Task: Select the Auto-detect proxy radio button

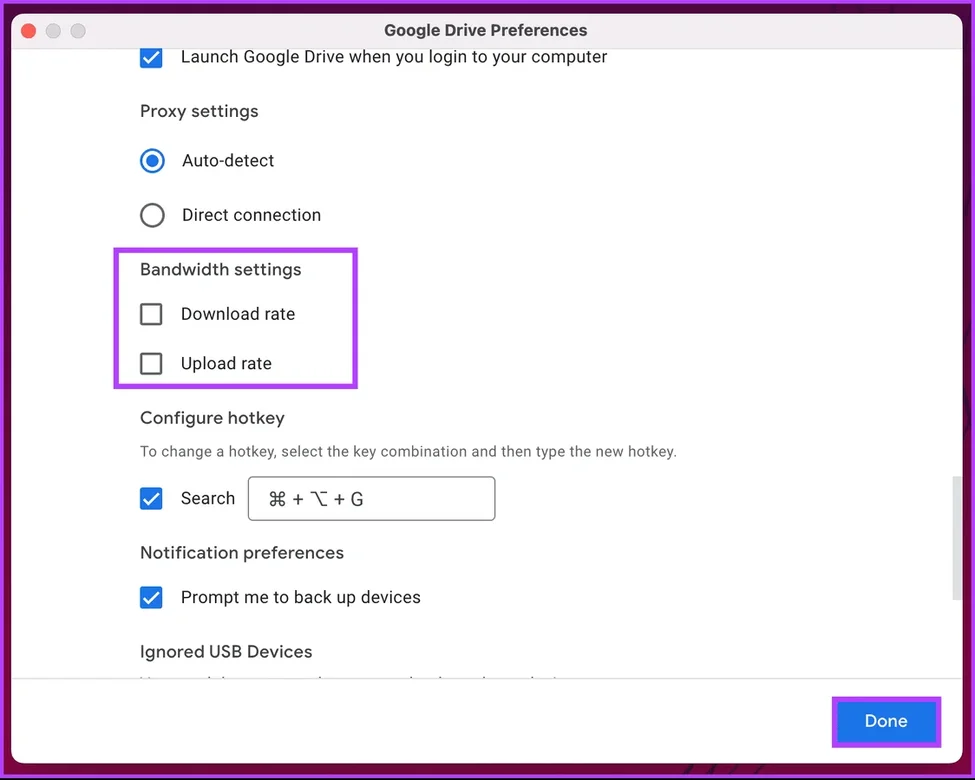Action: (152, 161)
